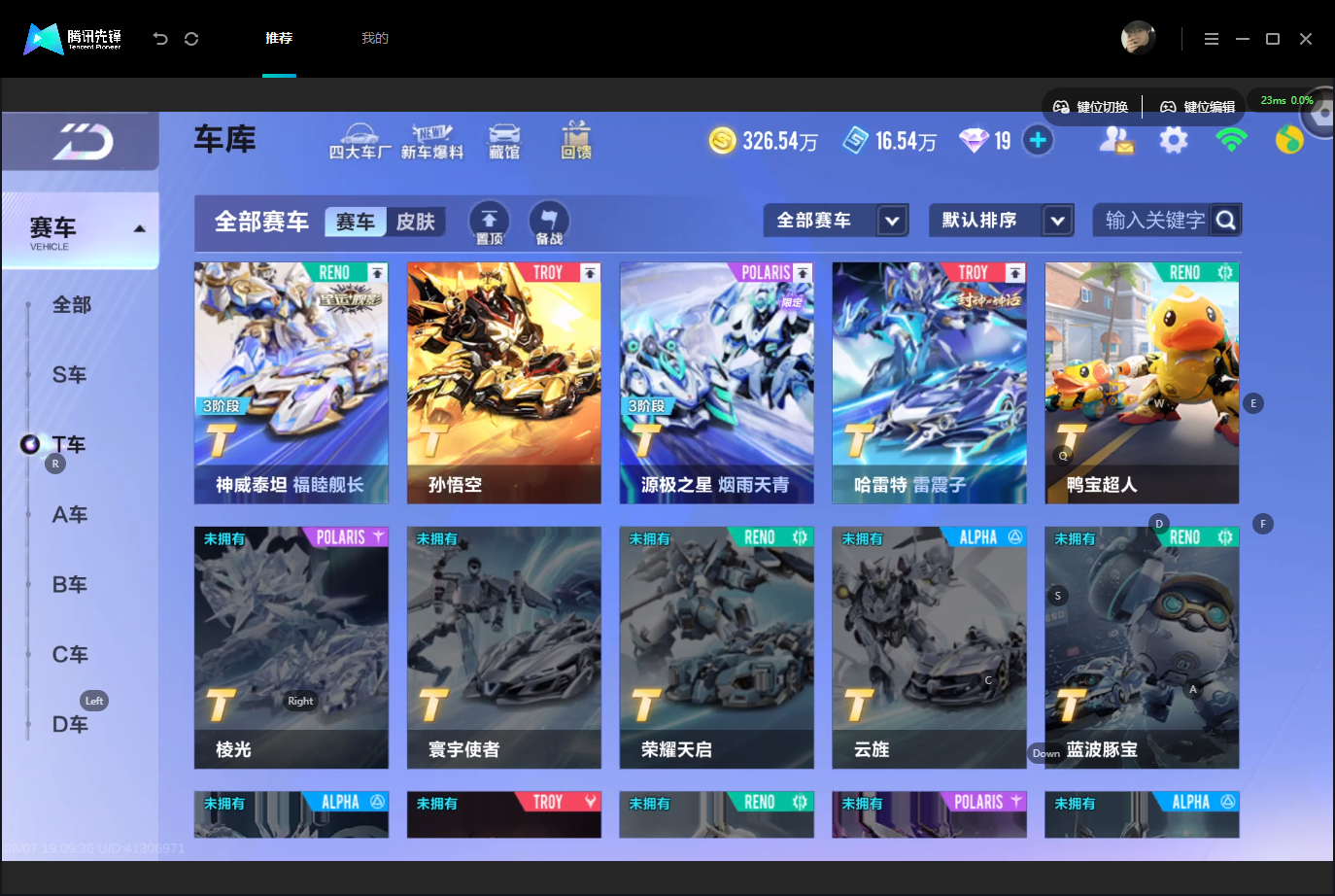The image size is (1335, 896).
Task: Pin the 哈雷特 雷震子 card to top
Action: tap(1015, 273)
